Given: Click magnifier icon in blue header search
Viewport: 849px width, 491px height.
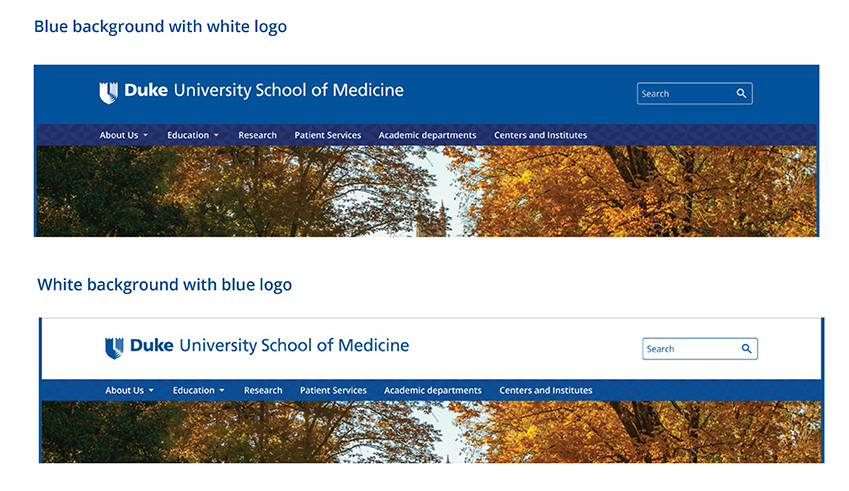Looking at the screenshot, I should (741, 94).
